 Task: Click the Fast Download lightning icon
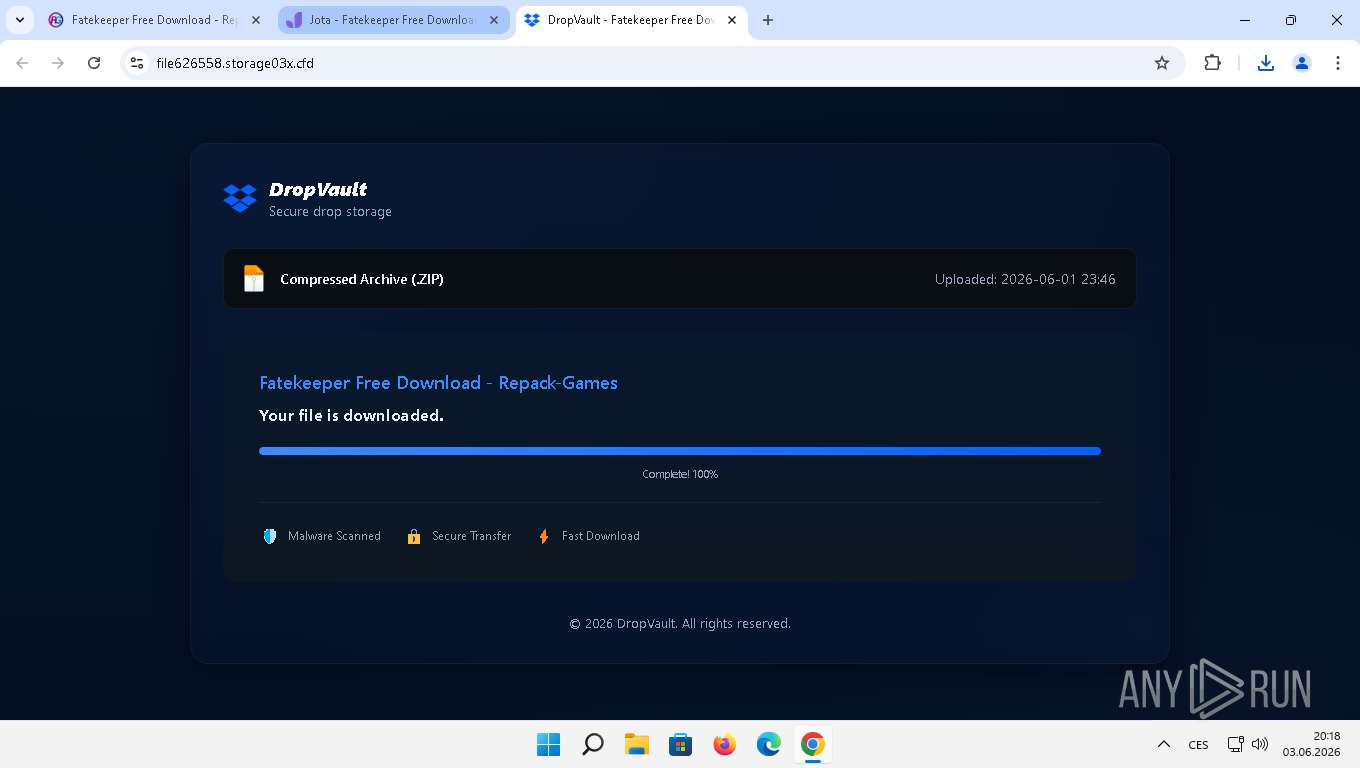544,536
